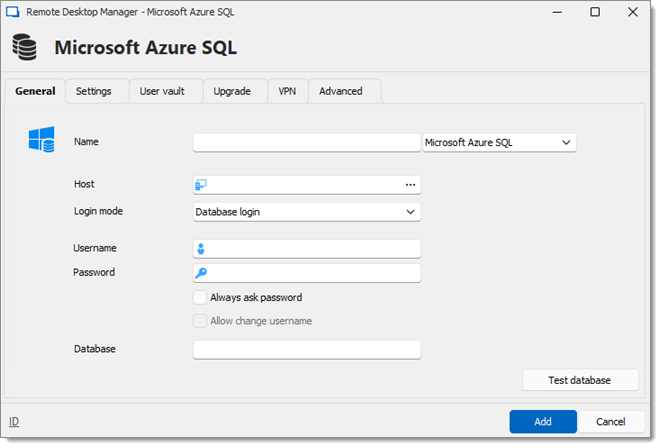This screenshot has height=448, width=661.
Task: Open the ID link at bottom left
Action: point(14,421)
